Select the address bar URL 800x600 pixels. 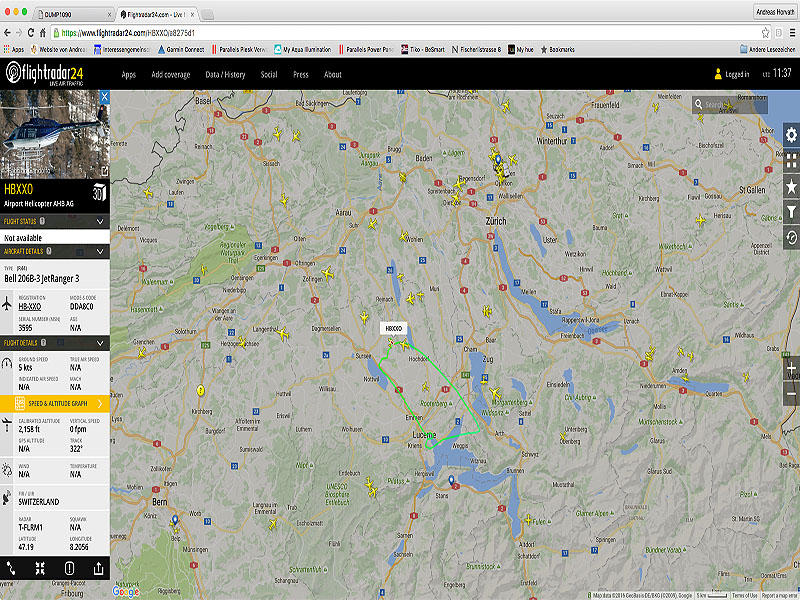coord(128,33)
